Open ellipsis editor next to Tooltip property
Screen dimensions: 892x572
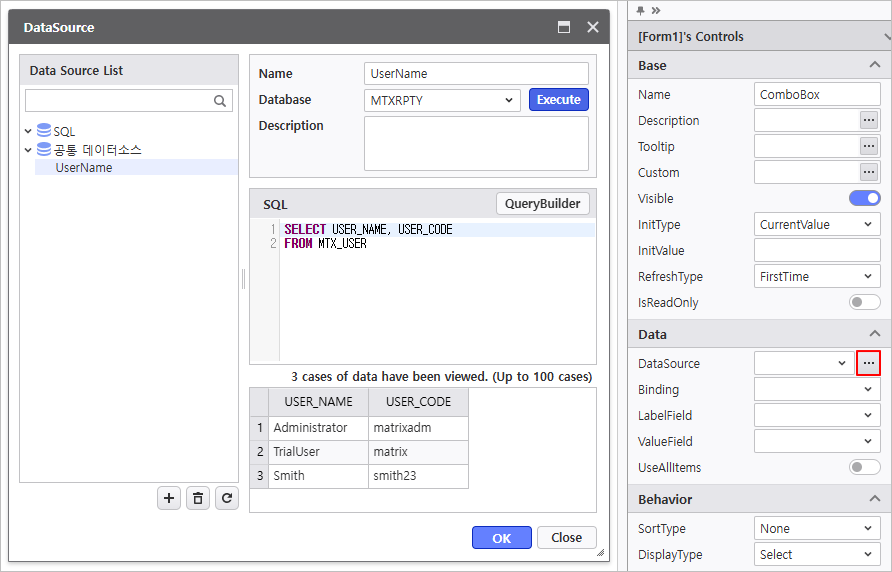(869, 146)
